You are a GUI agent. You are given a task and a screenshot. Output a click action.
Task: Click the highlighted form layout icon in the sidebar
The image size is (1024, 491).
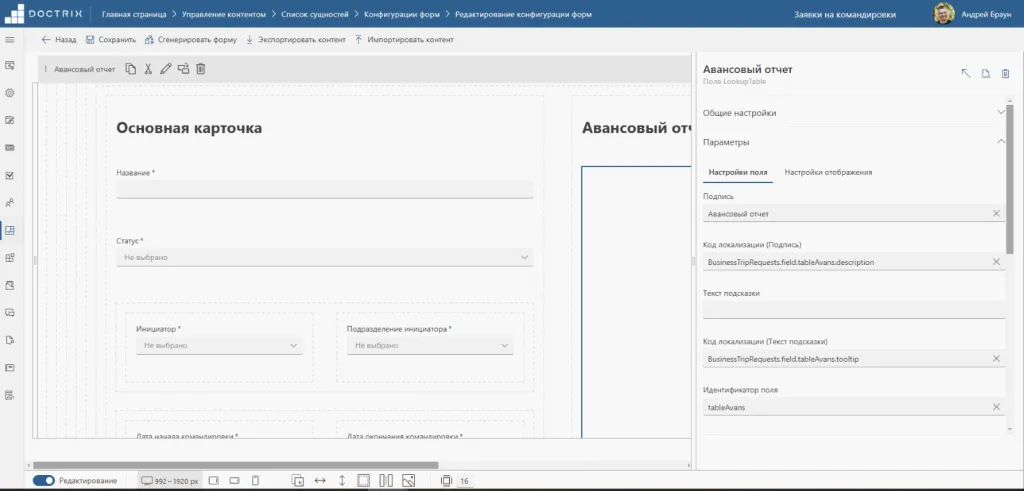tap(10, 230)
